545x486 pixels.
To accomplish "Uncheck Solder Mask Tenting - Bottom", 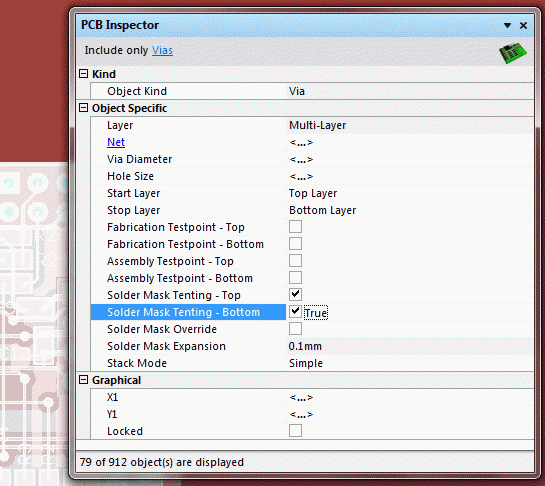I will click(295, 311).
